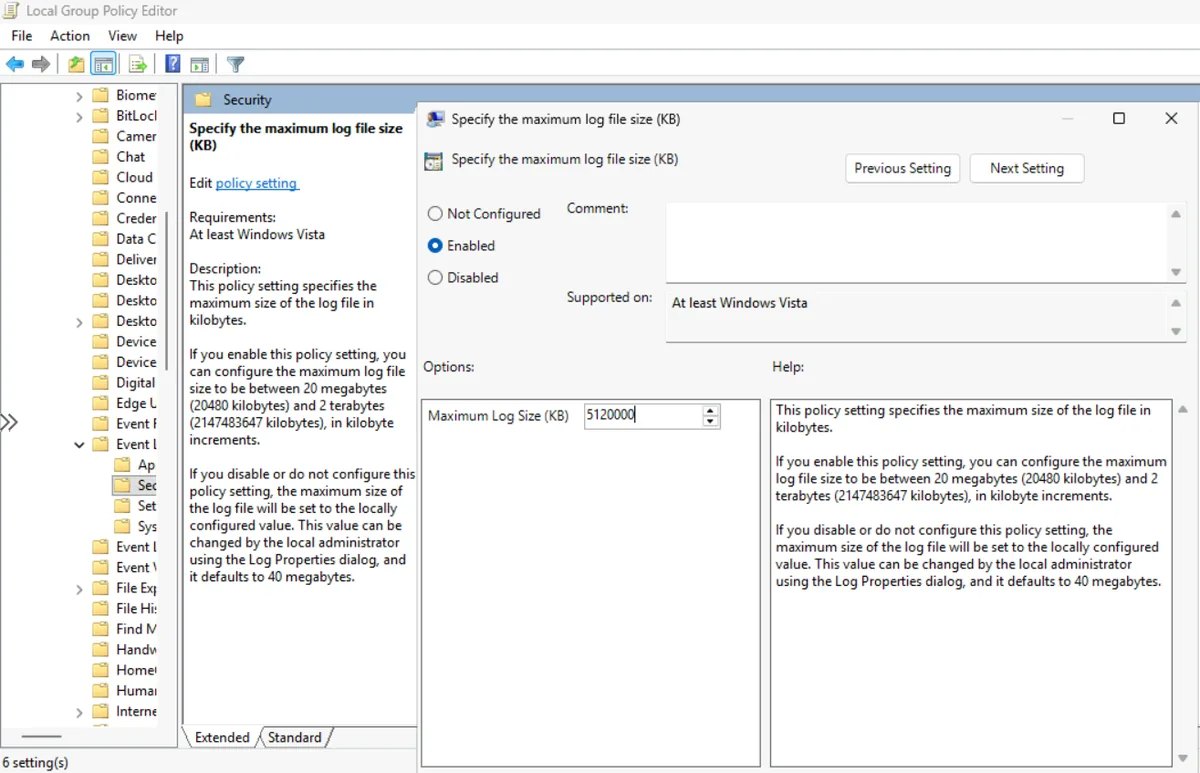Image resolution: width=1200 pixels, height=773 pixels.
Task: Click the Next Setting button
Action: coord(1027,168)
